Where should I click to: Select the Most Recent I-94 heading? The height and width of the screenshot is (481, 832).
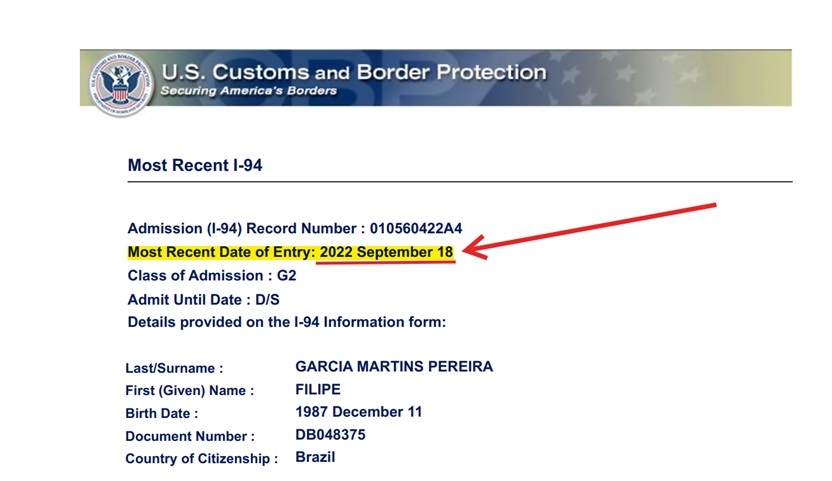pos(195,165)
